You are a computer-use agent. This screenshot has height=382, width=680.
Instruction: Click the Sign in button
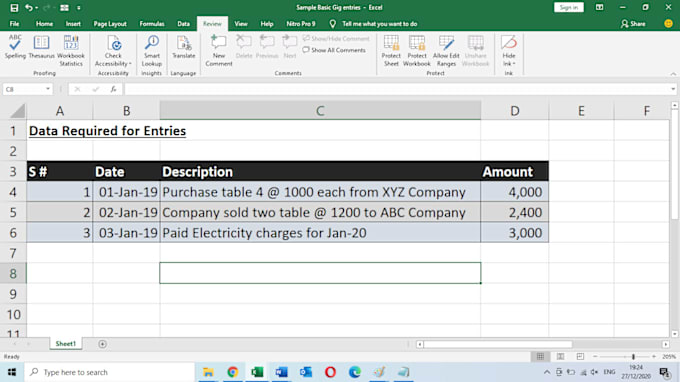point(569,7)
